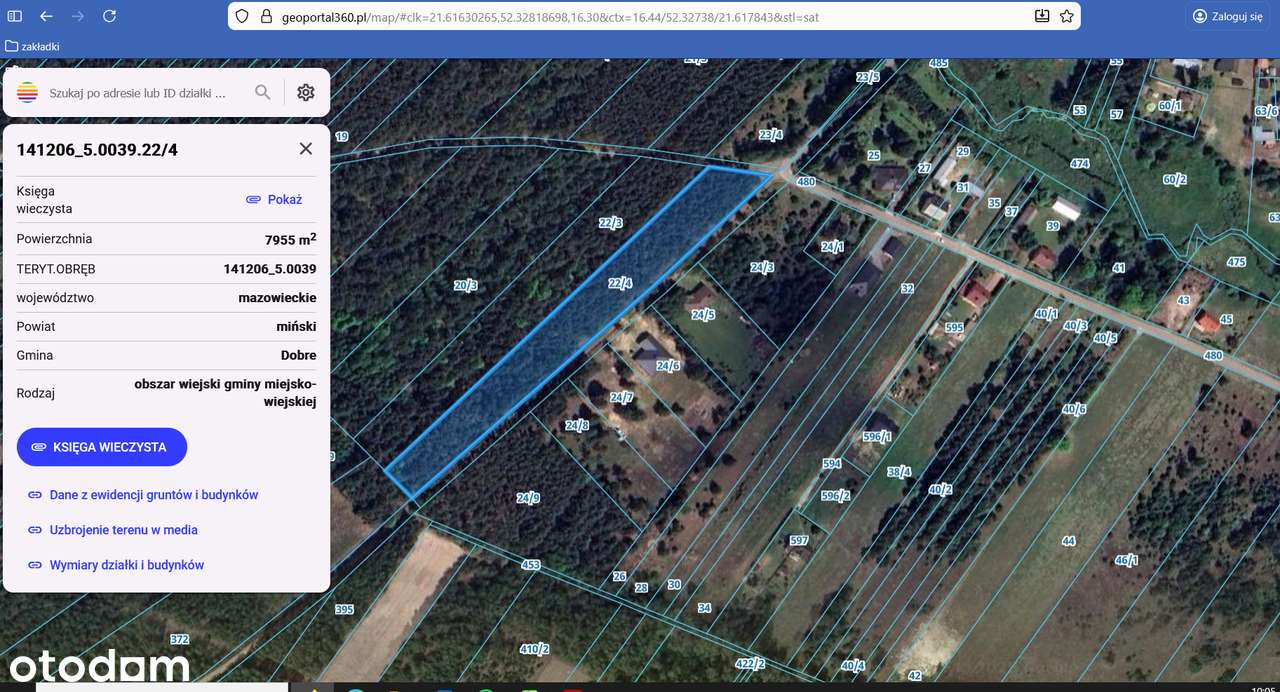The height and width of the screenshot is (692, 1280).
Task: Click map parcel label 24/6
Action: coord(668,366)
